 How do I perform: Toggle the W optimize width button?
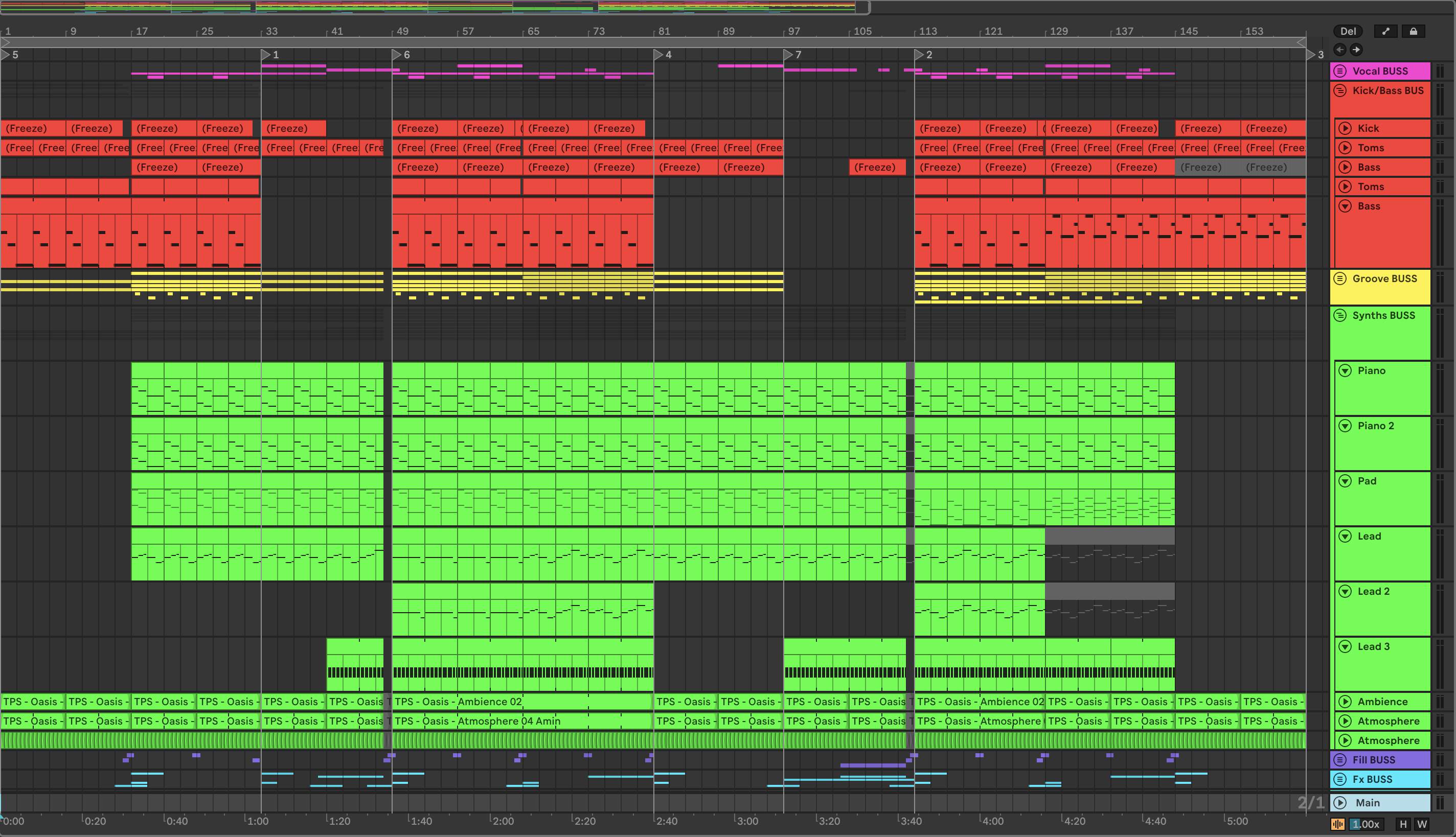click(1422, 824)
